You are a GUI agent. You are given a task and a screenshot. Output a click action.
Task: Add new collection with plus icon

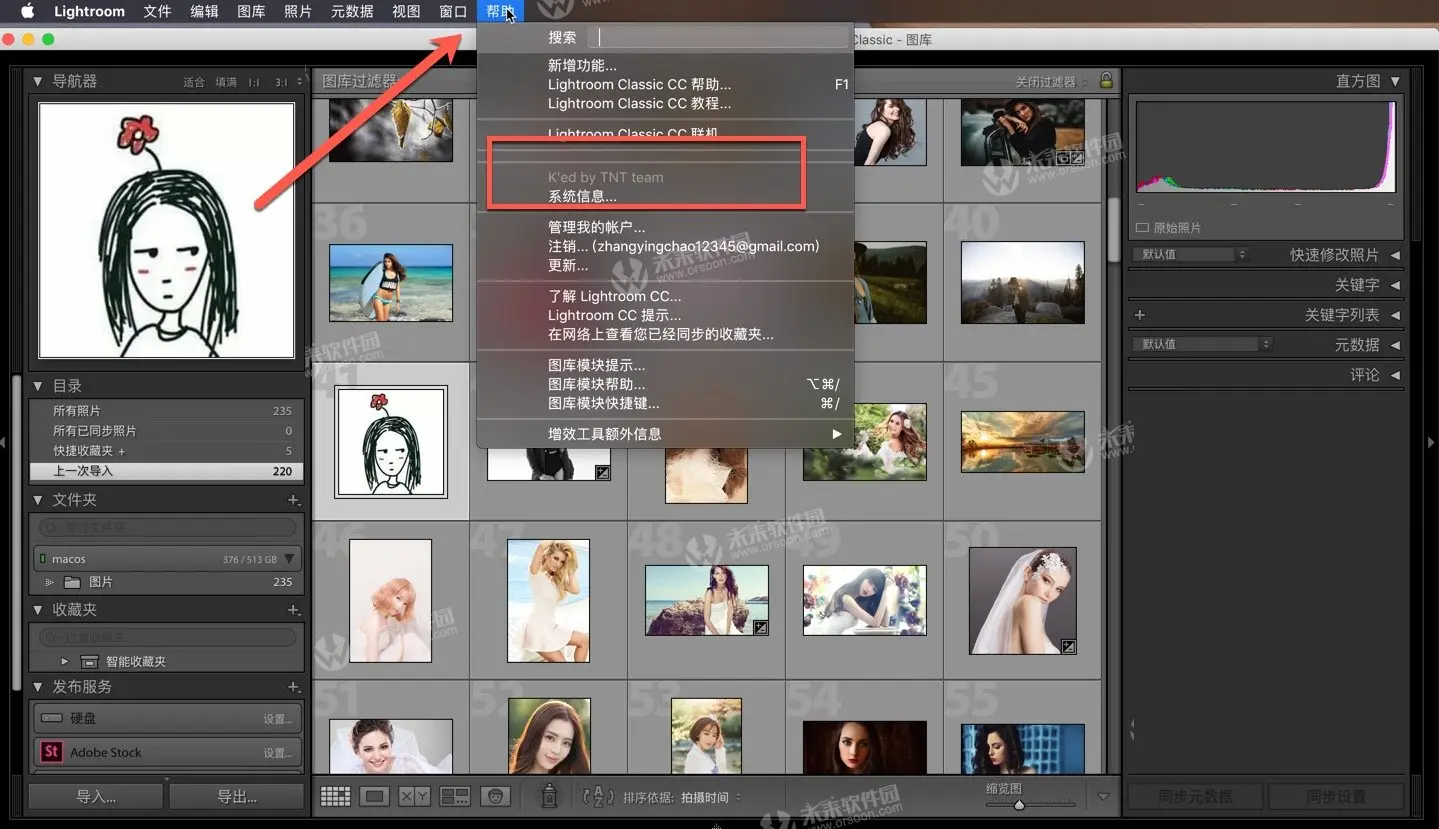pos(294,610)
